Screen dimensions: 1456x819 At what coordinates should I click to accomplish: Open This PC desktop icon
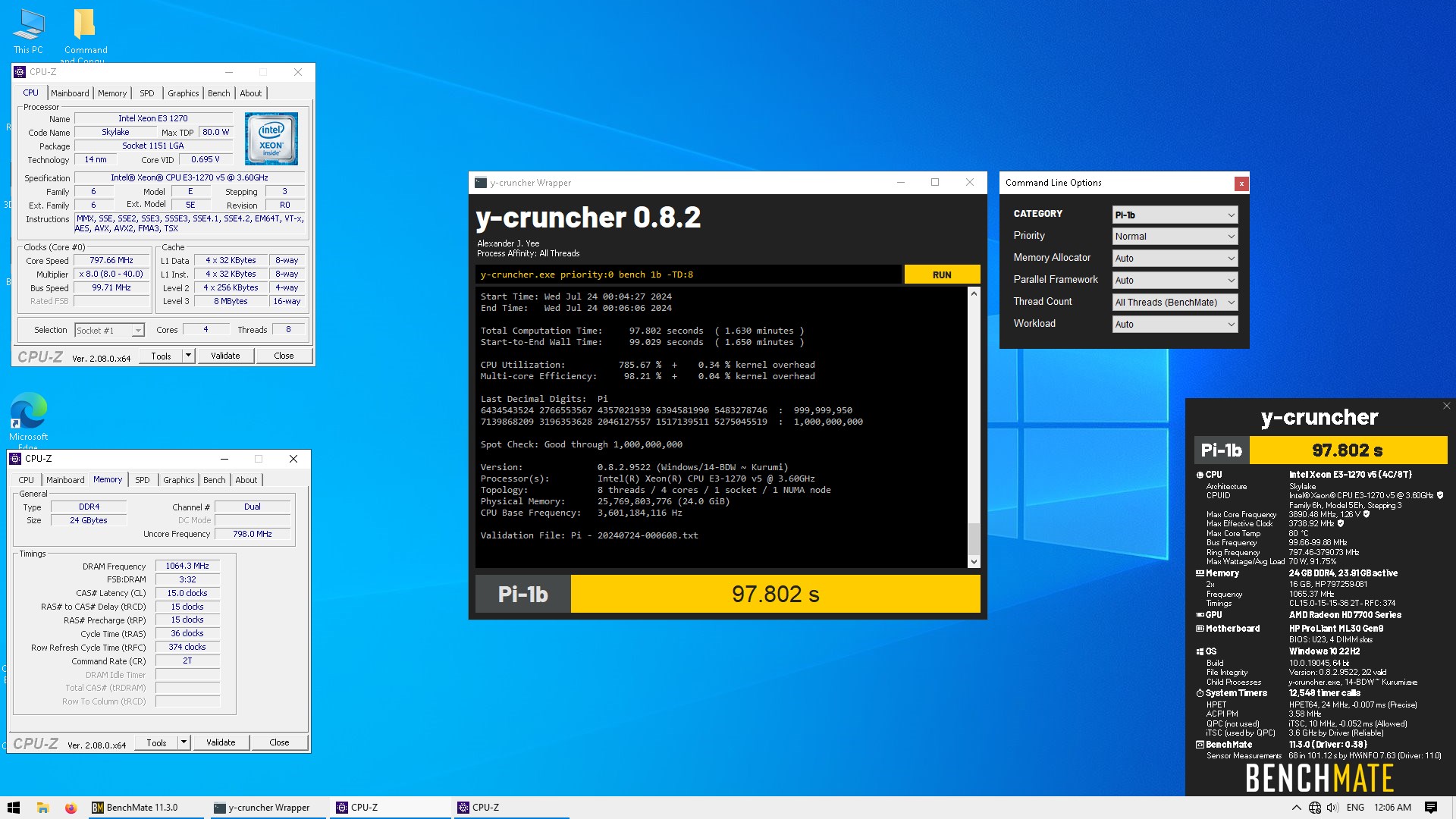(28, 32)
